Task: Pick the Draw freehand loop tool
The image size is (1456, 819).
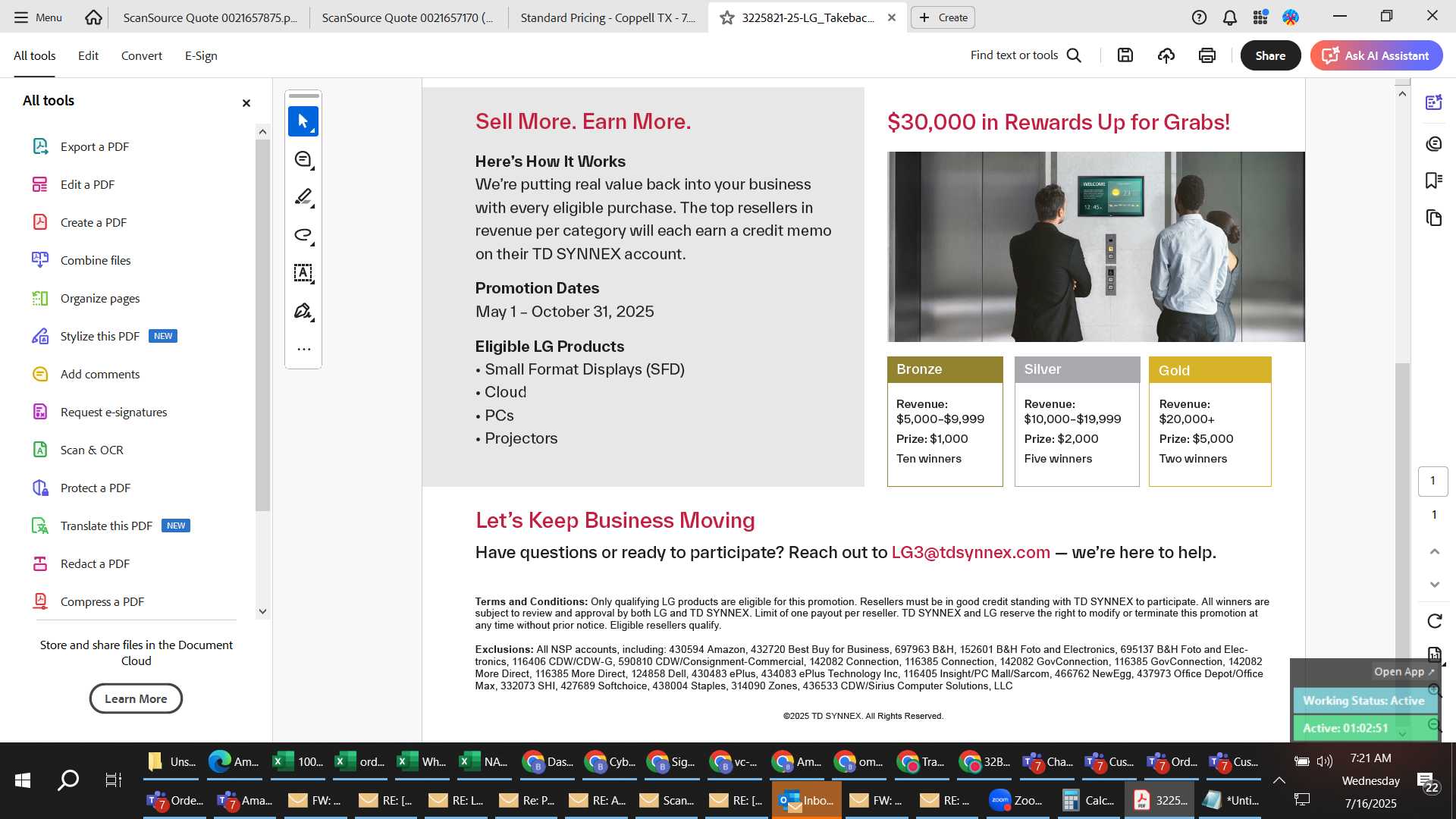Action: [x=303, y=235]
